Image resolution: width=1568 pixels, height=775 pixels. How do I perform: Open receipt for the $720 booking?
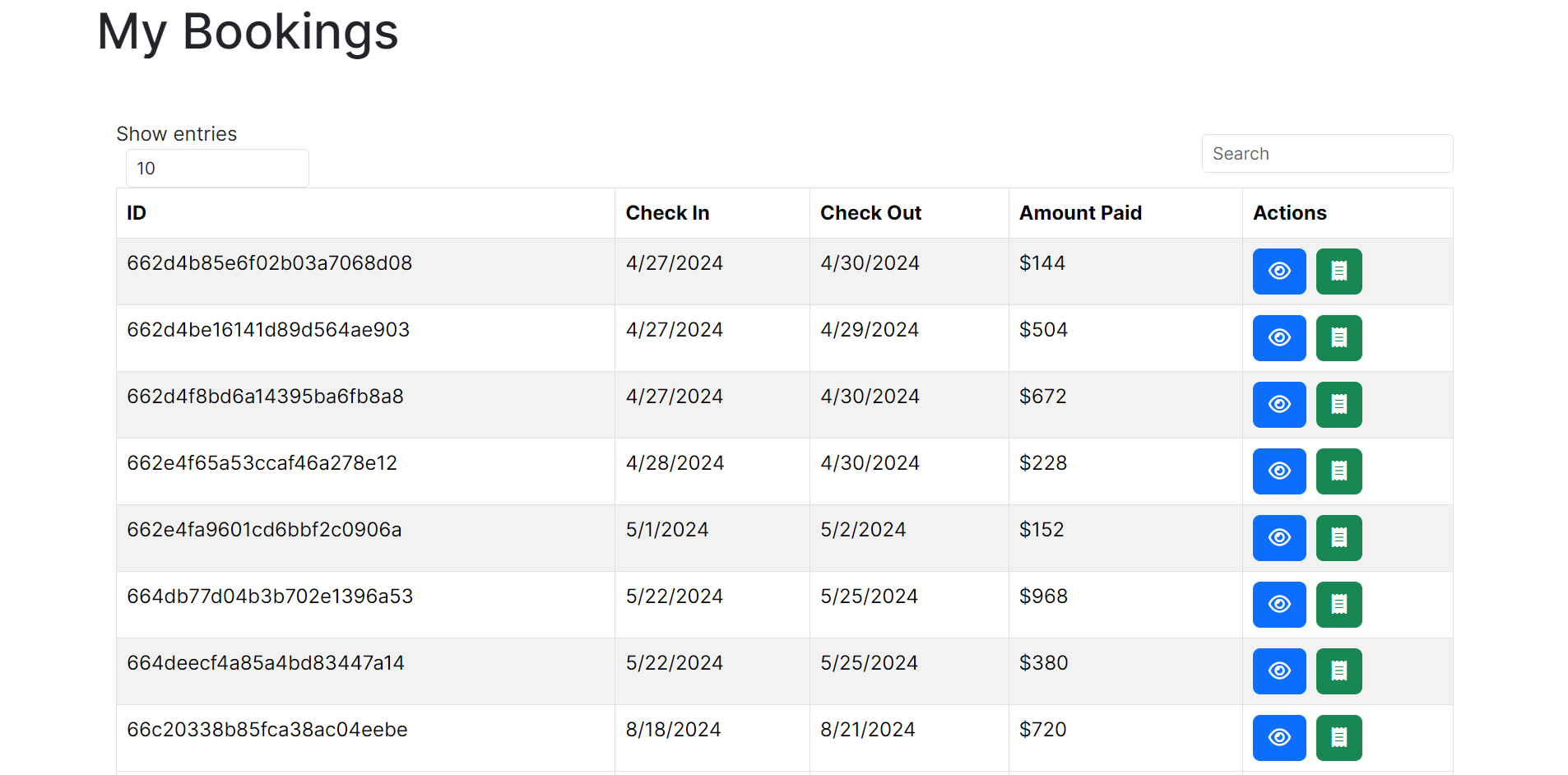click(1338, 738)
